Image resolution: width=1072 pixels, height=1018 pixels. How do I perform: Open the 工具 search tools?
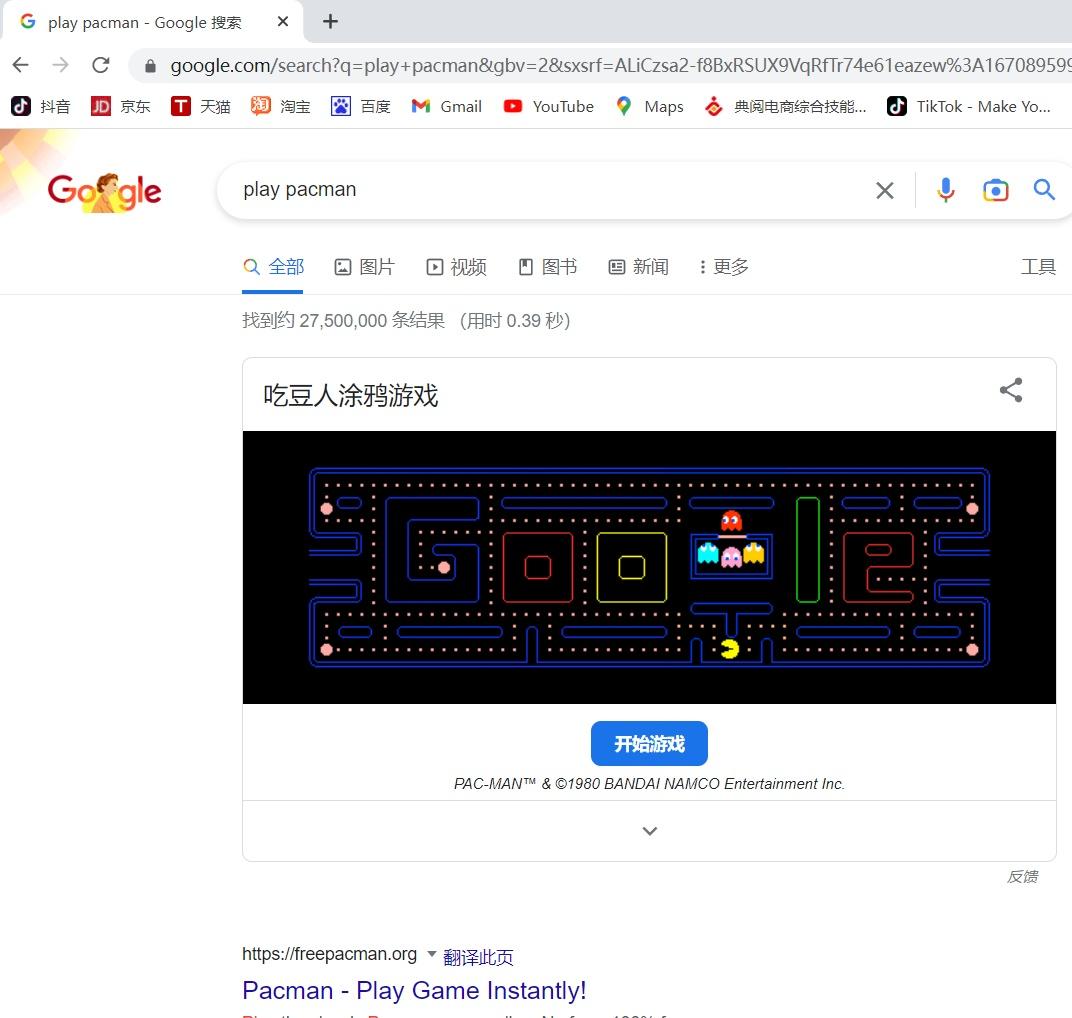tap(1038, 267)
